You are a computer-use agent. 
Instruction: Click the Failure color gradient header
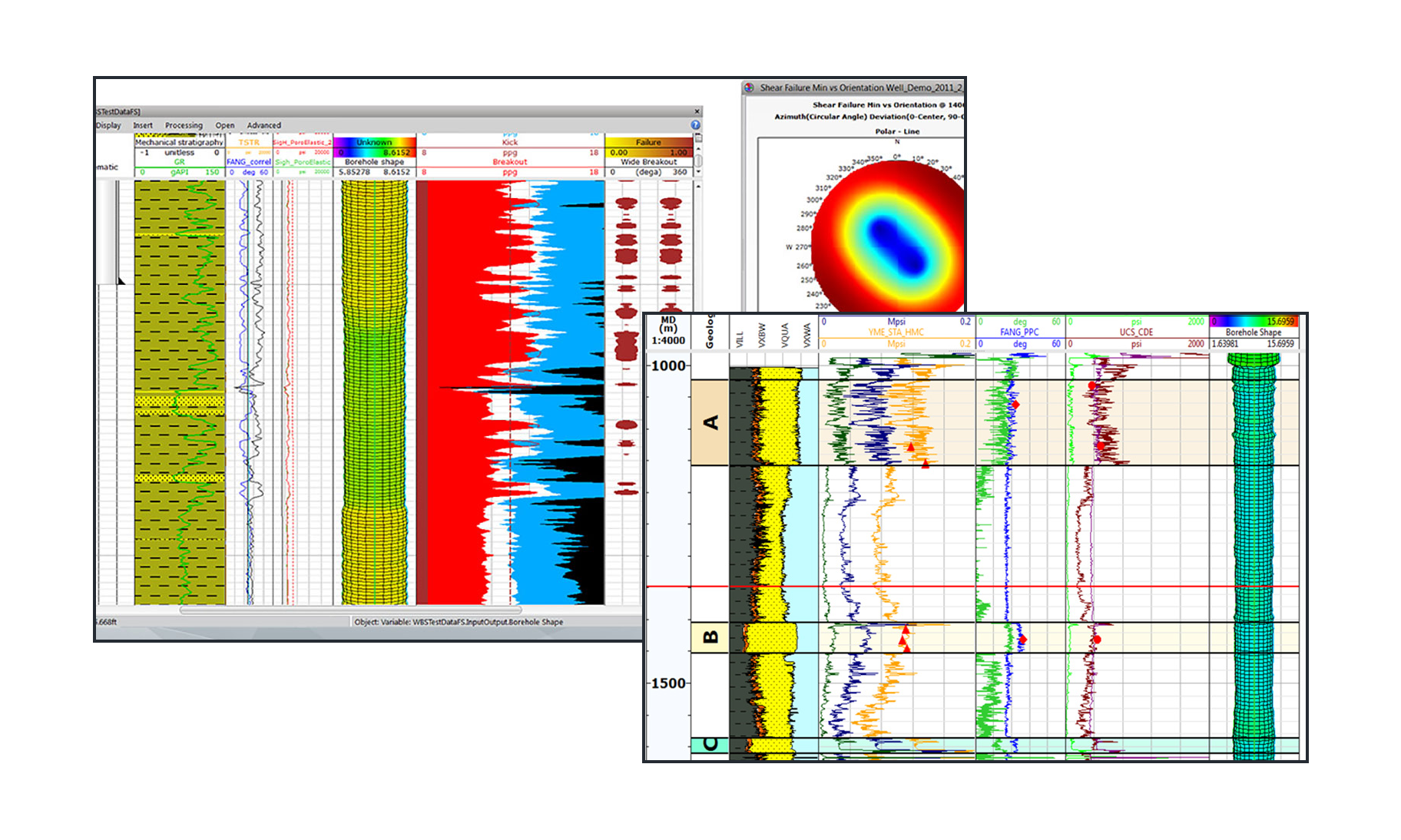[648, 142]
